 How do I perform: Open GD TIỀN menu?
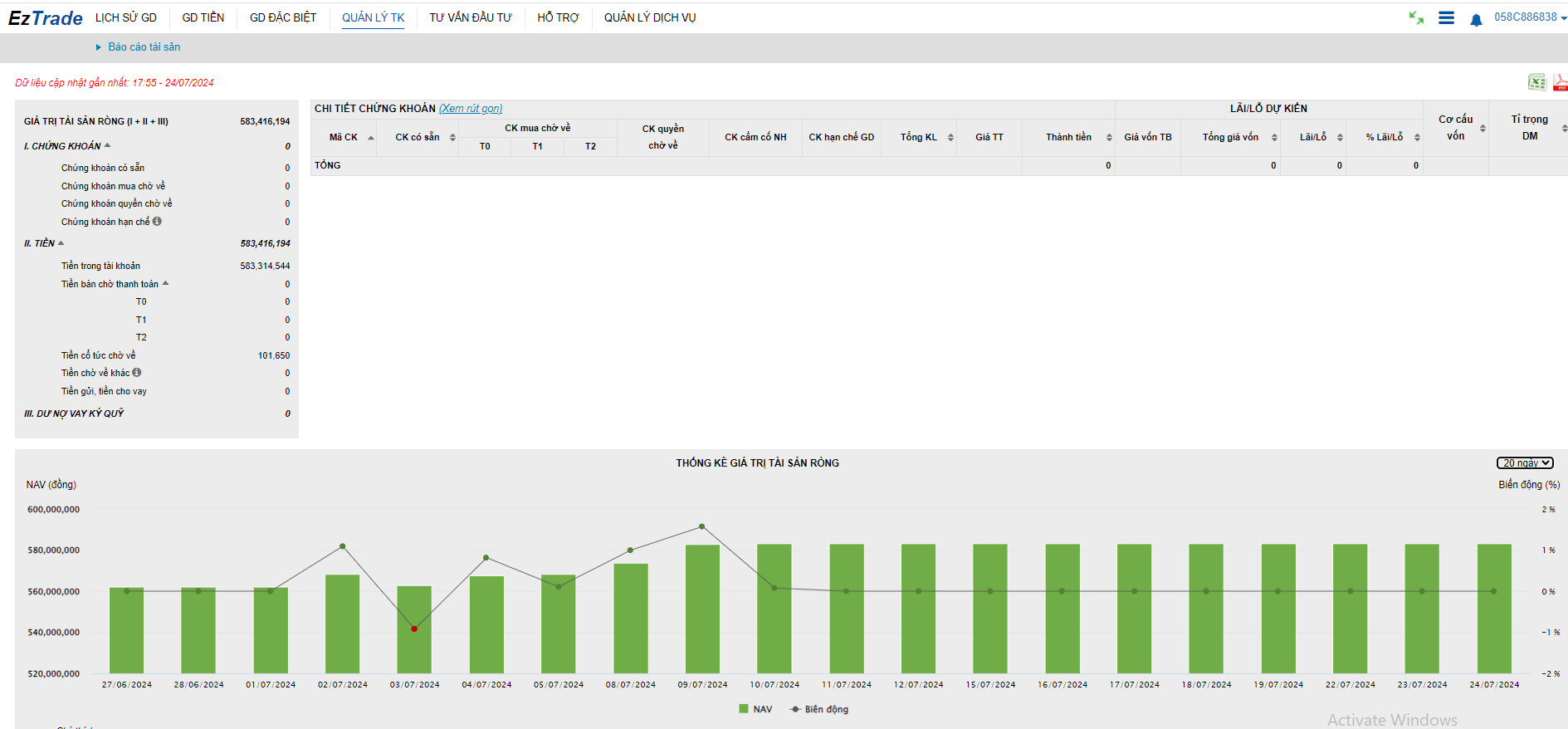[203, 17]
